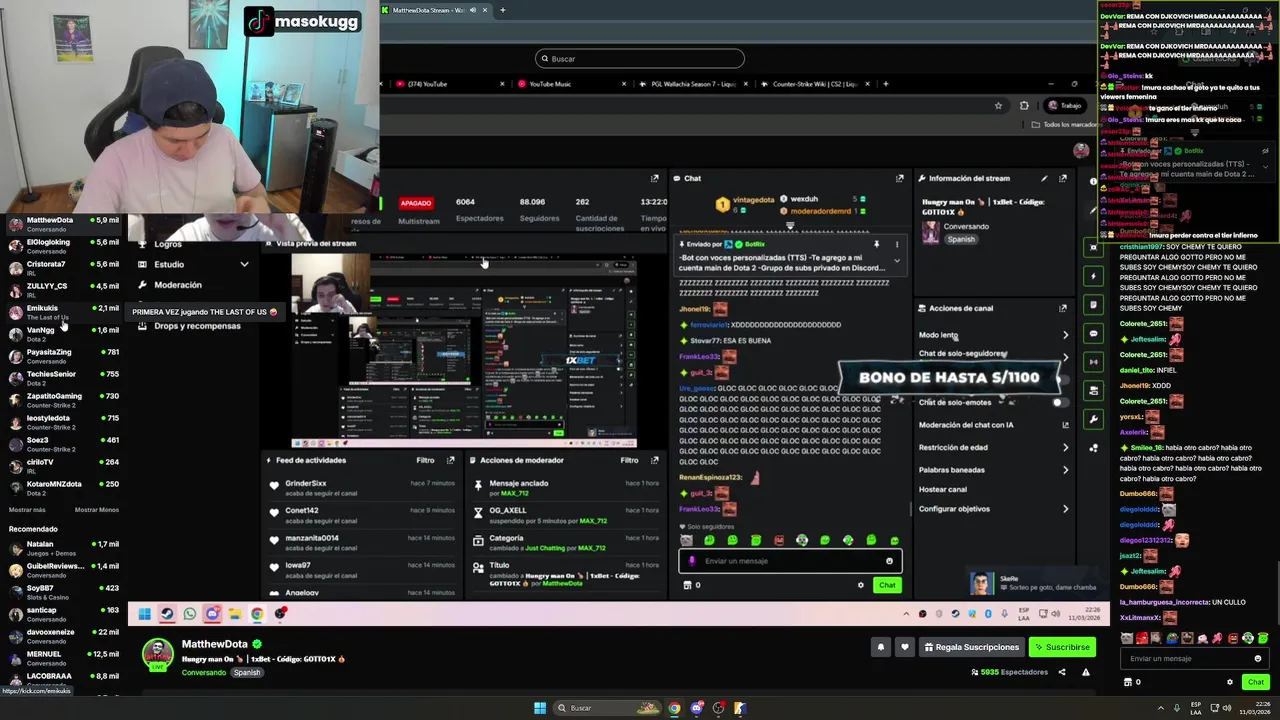Image resolution: width=1280 pixels, height=720 pixels.
Task: Unpin the BotRix pinned message
Action: [877, 244]
